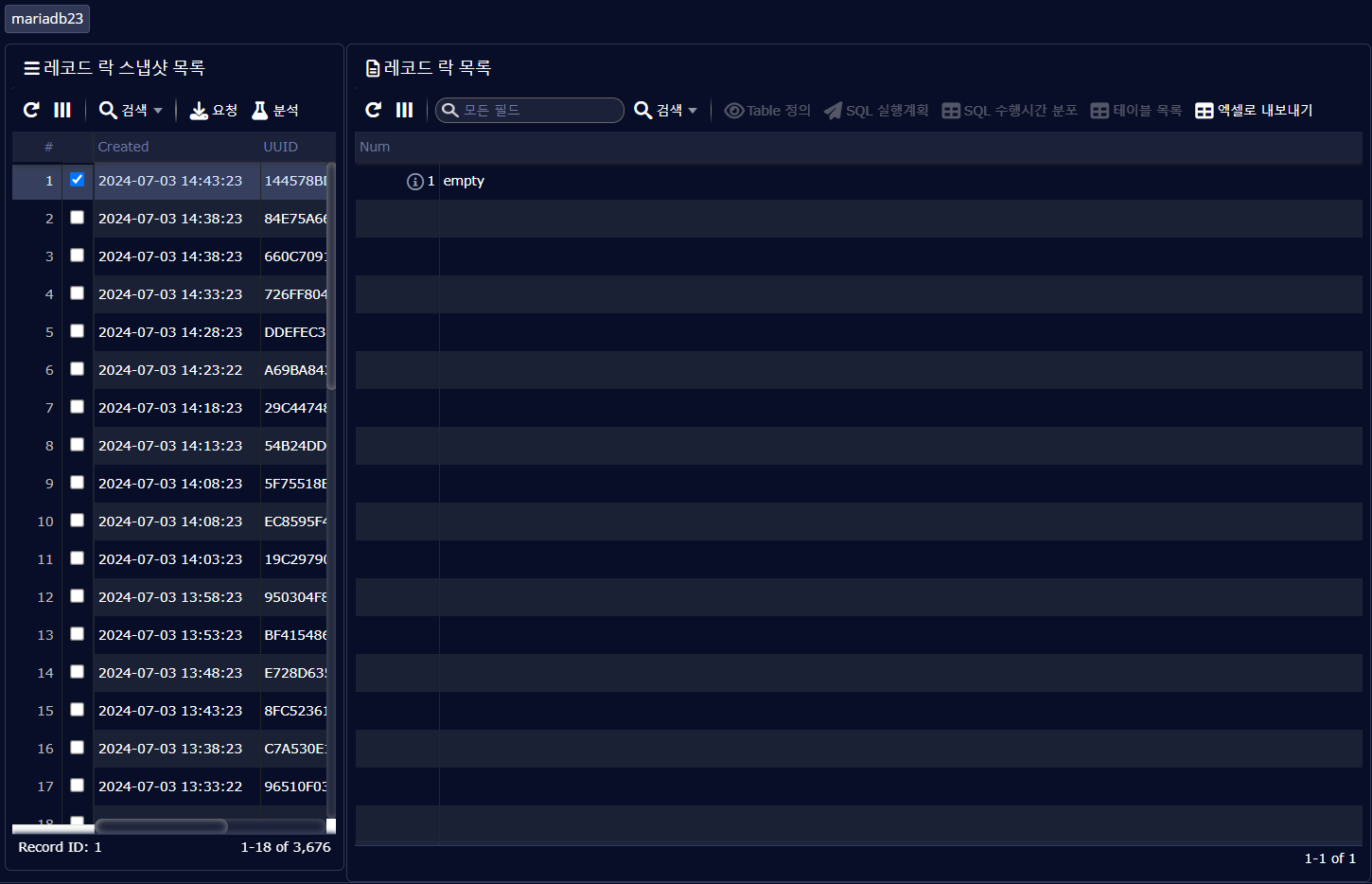This screenshot has height=884, width=1372.
Task: Sort by Created column header
Action: (x=123, y=147)
